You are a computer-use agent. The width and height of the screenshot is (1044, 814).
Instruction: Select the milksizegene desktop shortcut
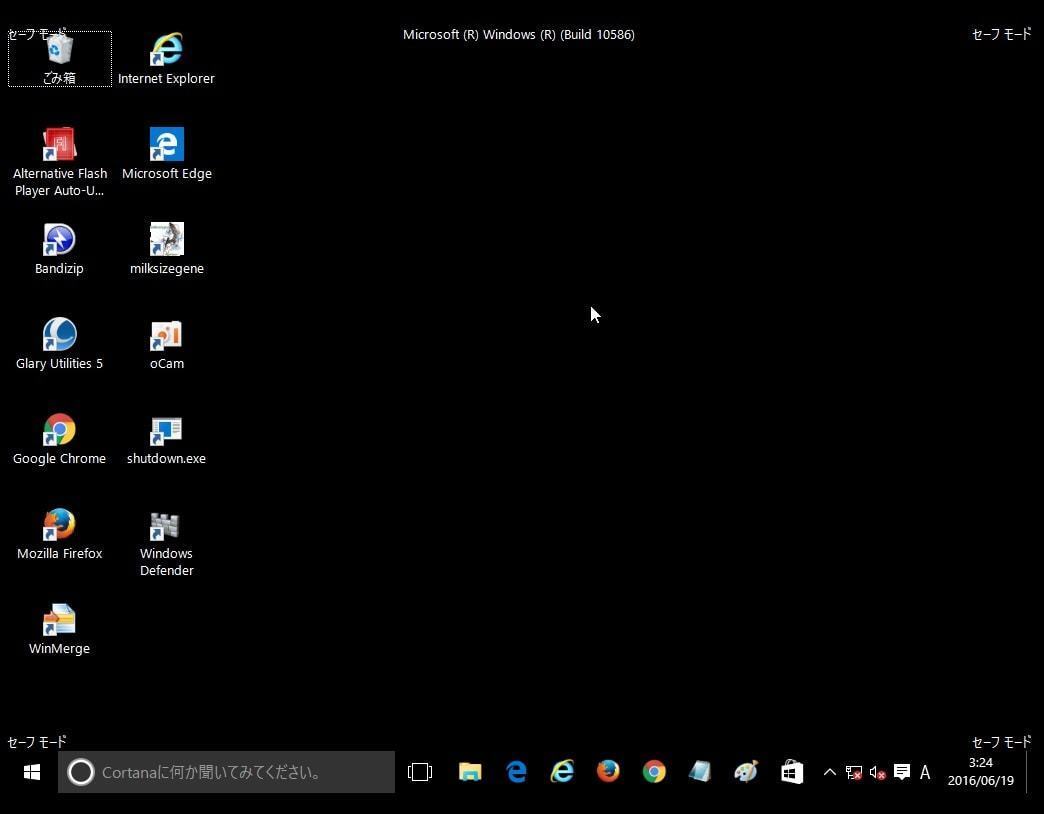[166, 249]
